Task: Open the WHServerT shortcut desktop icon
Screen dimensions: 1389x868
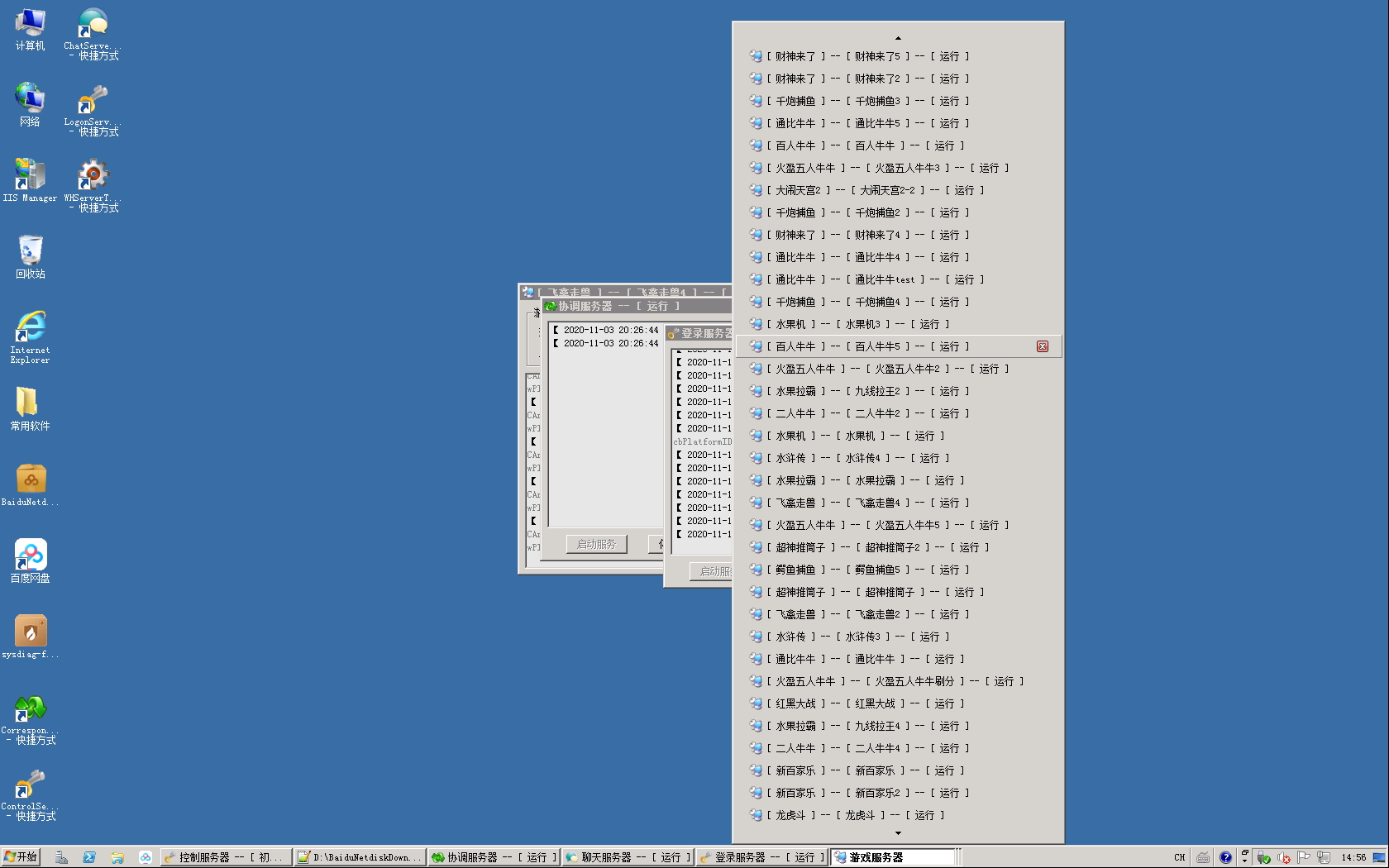Action: 91,186
